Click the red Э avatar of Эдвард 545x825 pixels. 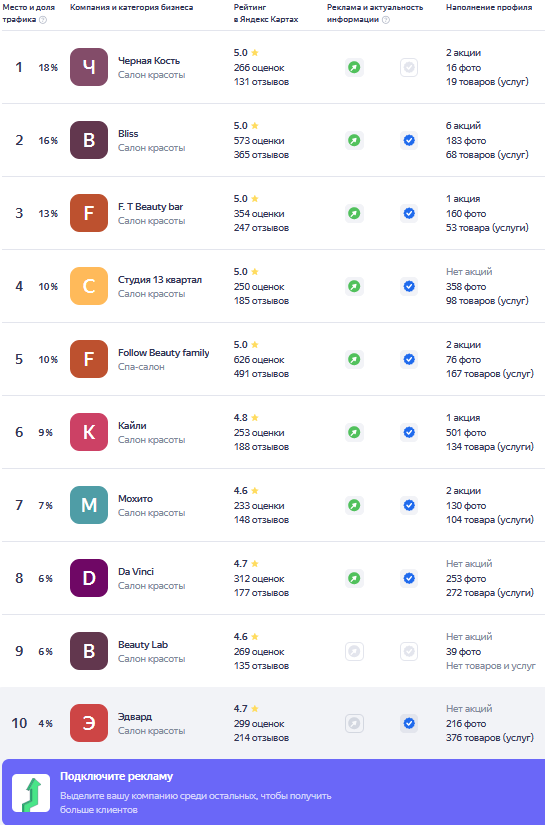pyautogui.click(x=89, y=723)
